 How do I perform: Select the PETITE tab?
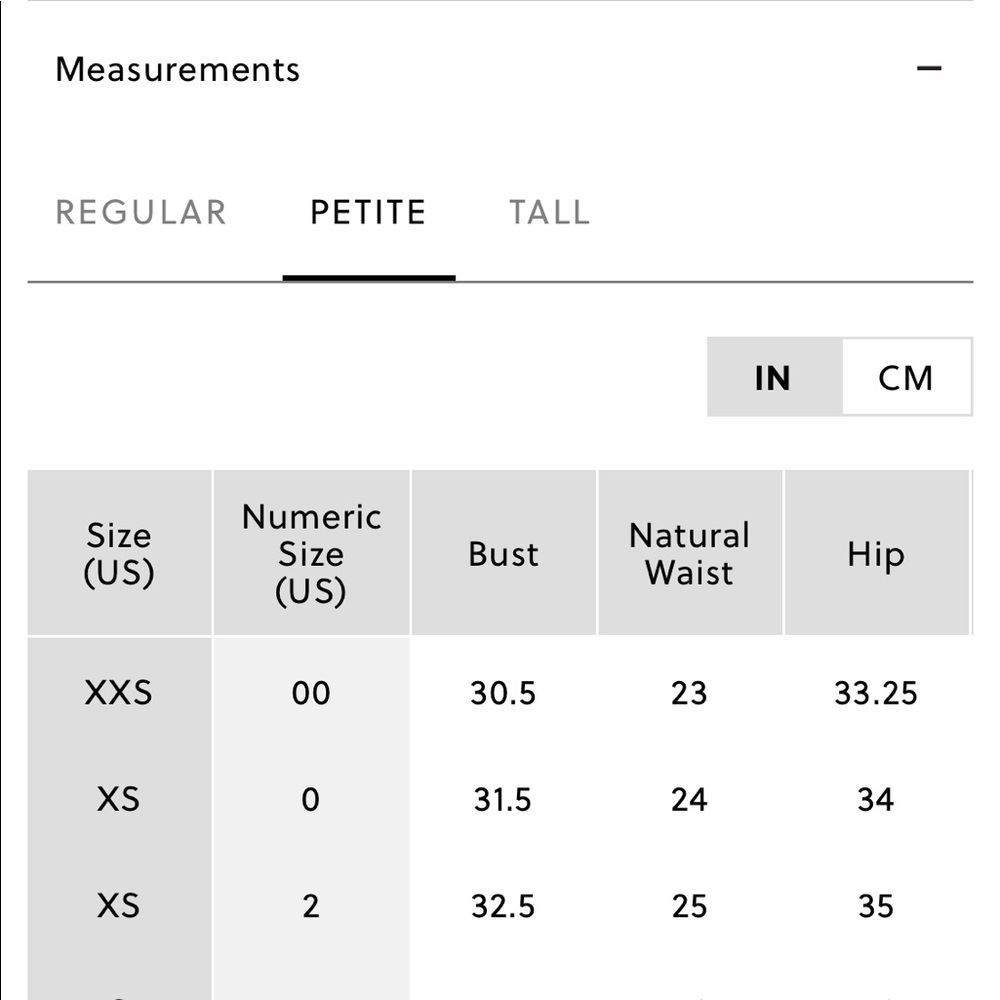click(x=368, y=212)
